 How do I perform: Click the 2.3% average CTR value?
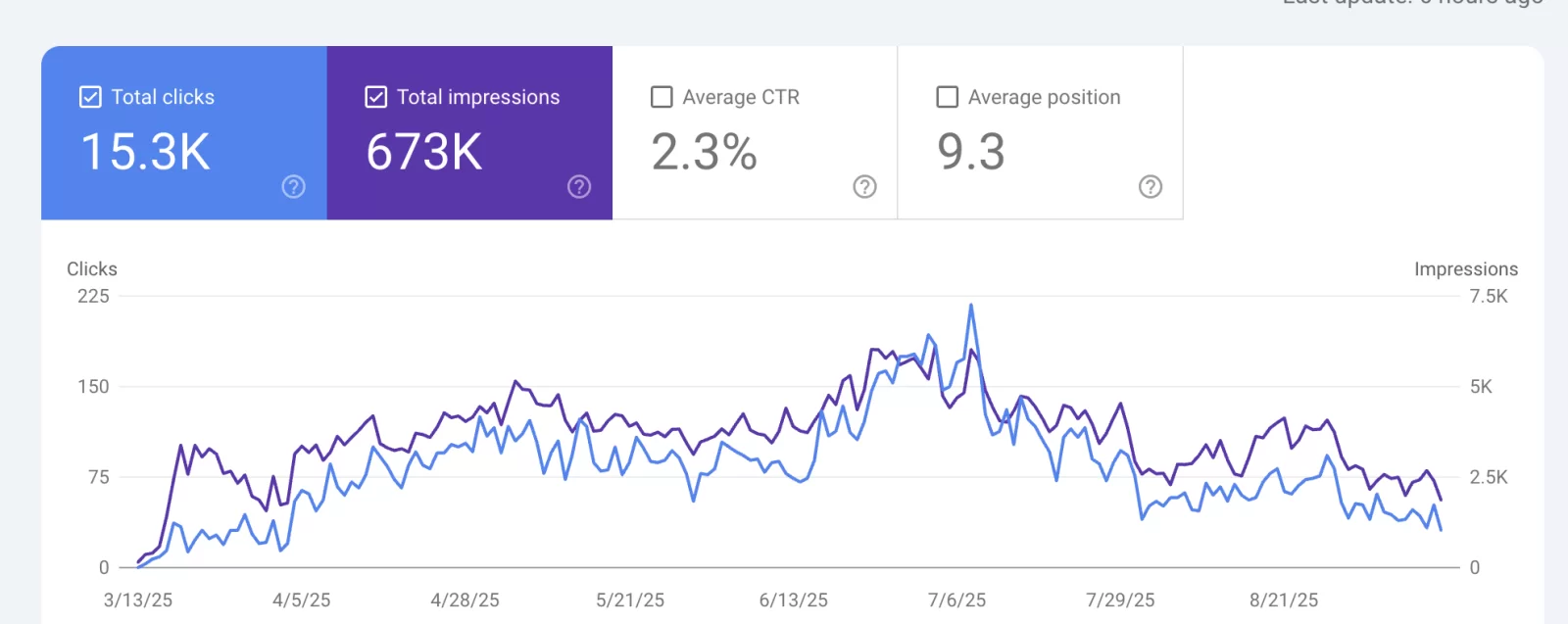704,152
